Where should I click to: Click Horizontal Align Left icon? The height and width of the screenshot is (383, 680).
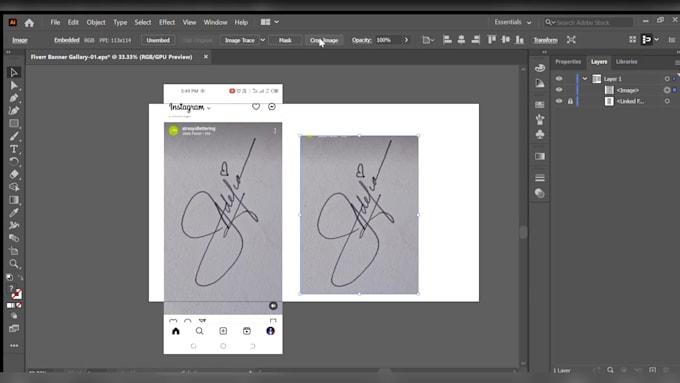[x=447, y=40]
